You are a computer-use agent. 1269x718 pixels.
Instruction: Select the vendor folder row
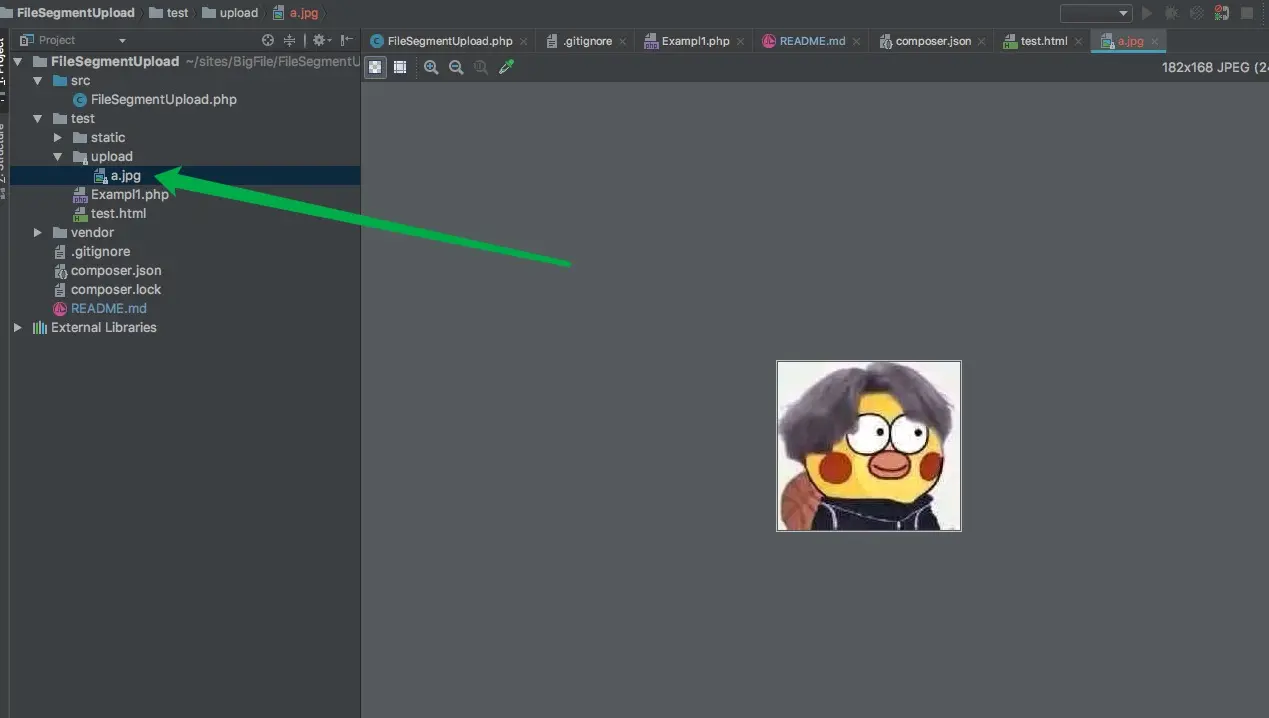(185, 232)
